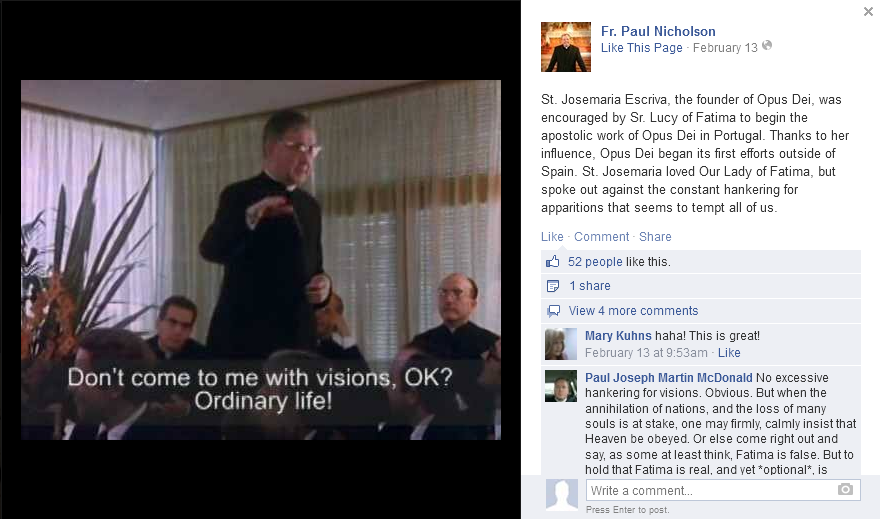Click the movie still photo
The width and height of the screenshot is (880, 519).
(x=261, y=260)
